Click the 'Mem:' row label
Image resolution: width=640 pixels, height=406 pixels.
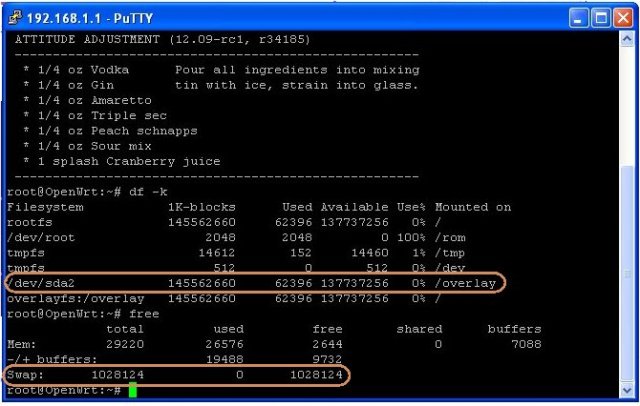coord(23,345)
